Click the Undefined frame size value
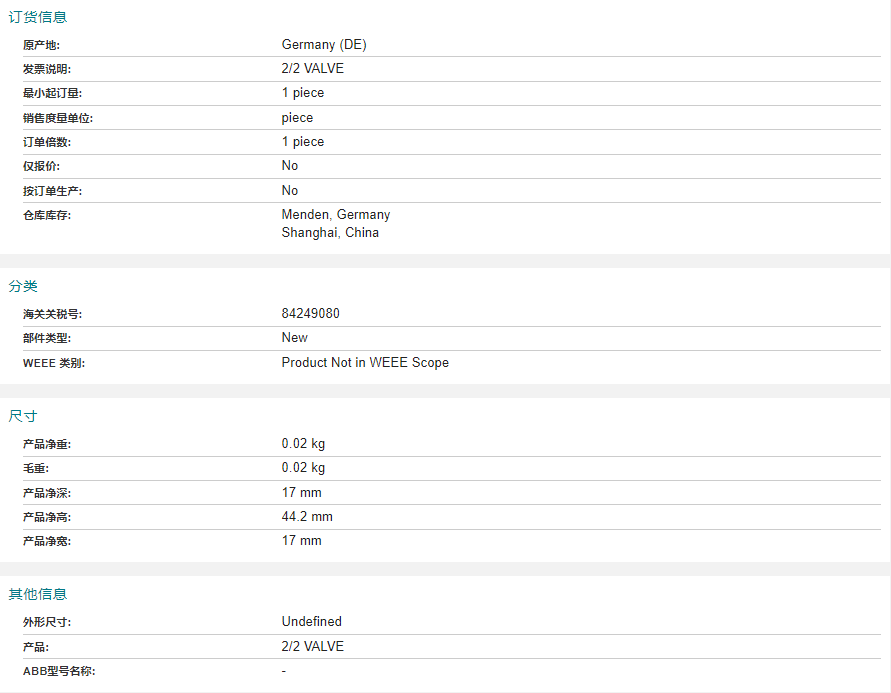This screenshot has width=891, height=693. [x=311, y=621]
